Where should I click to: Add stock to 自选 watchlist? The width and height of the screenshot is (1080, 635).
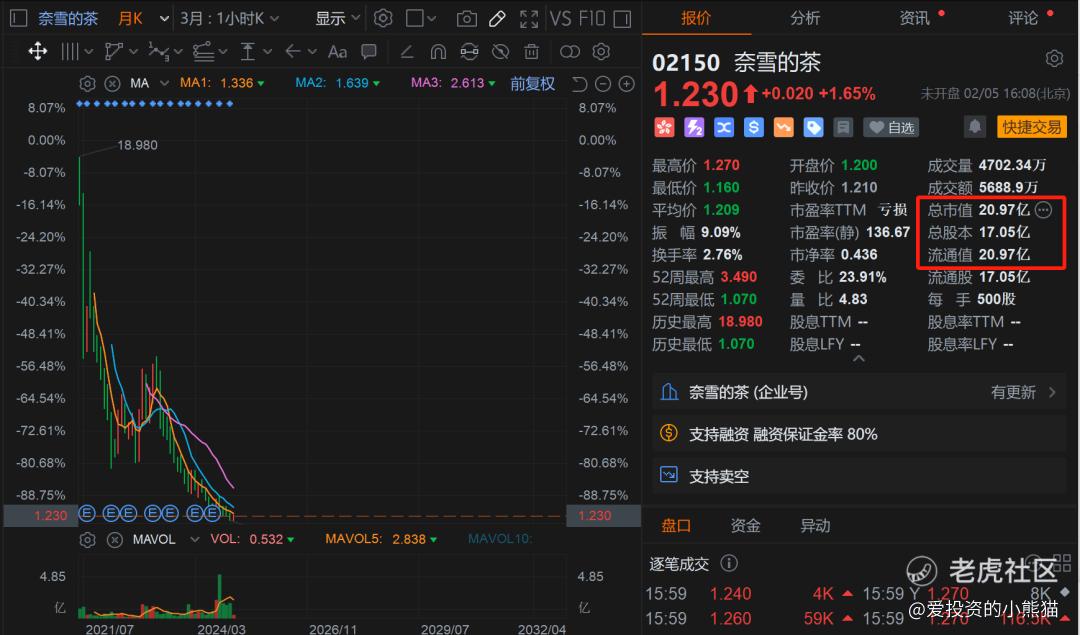(892, 127)
